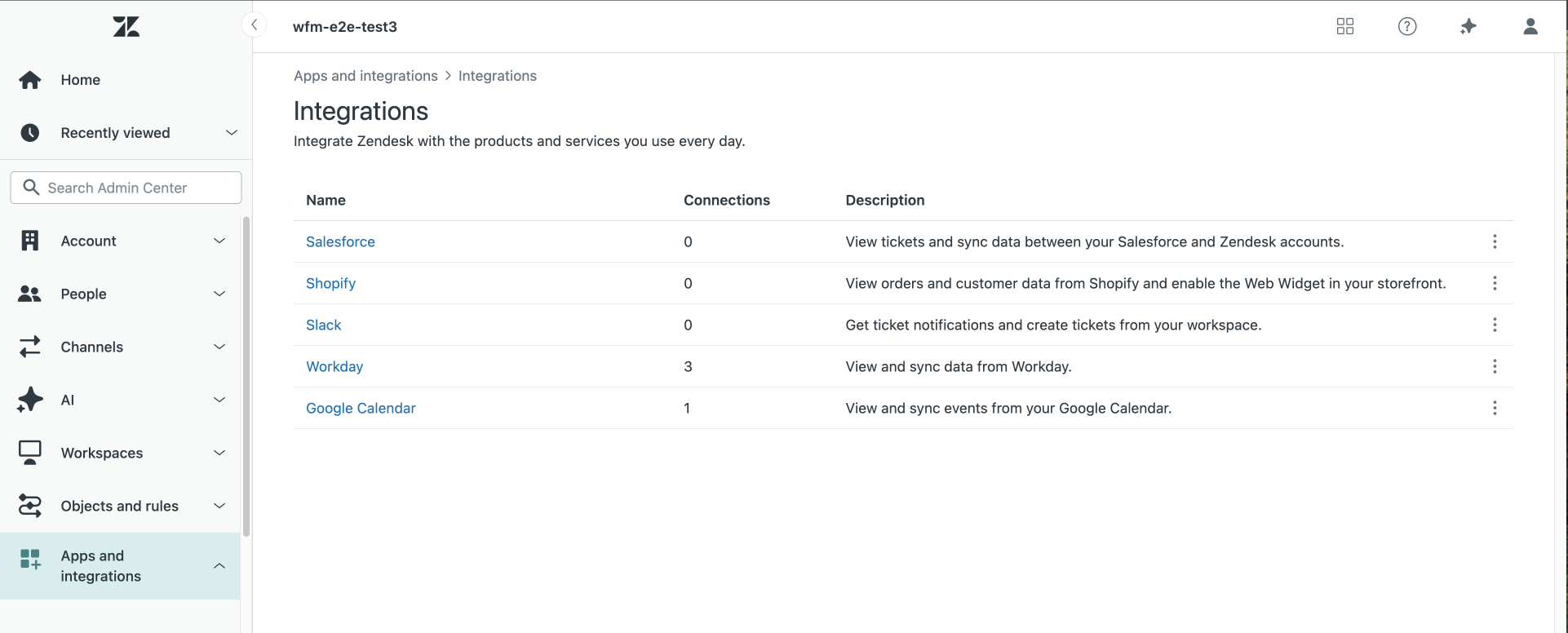Open the user profile avatar icon

(1530, 27)
